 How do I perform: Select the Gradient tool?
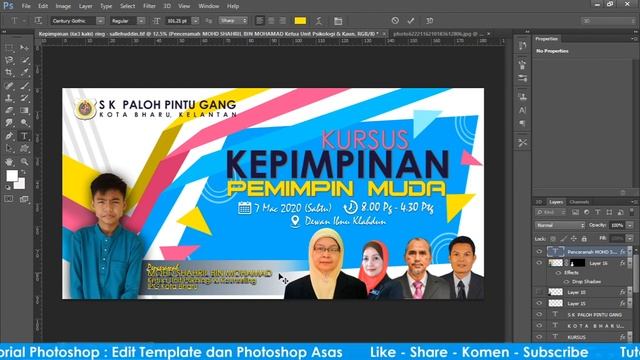click(24, 110)
